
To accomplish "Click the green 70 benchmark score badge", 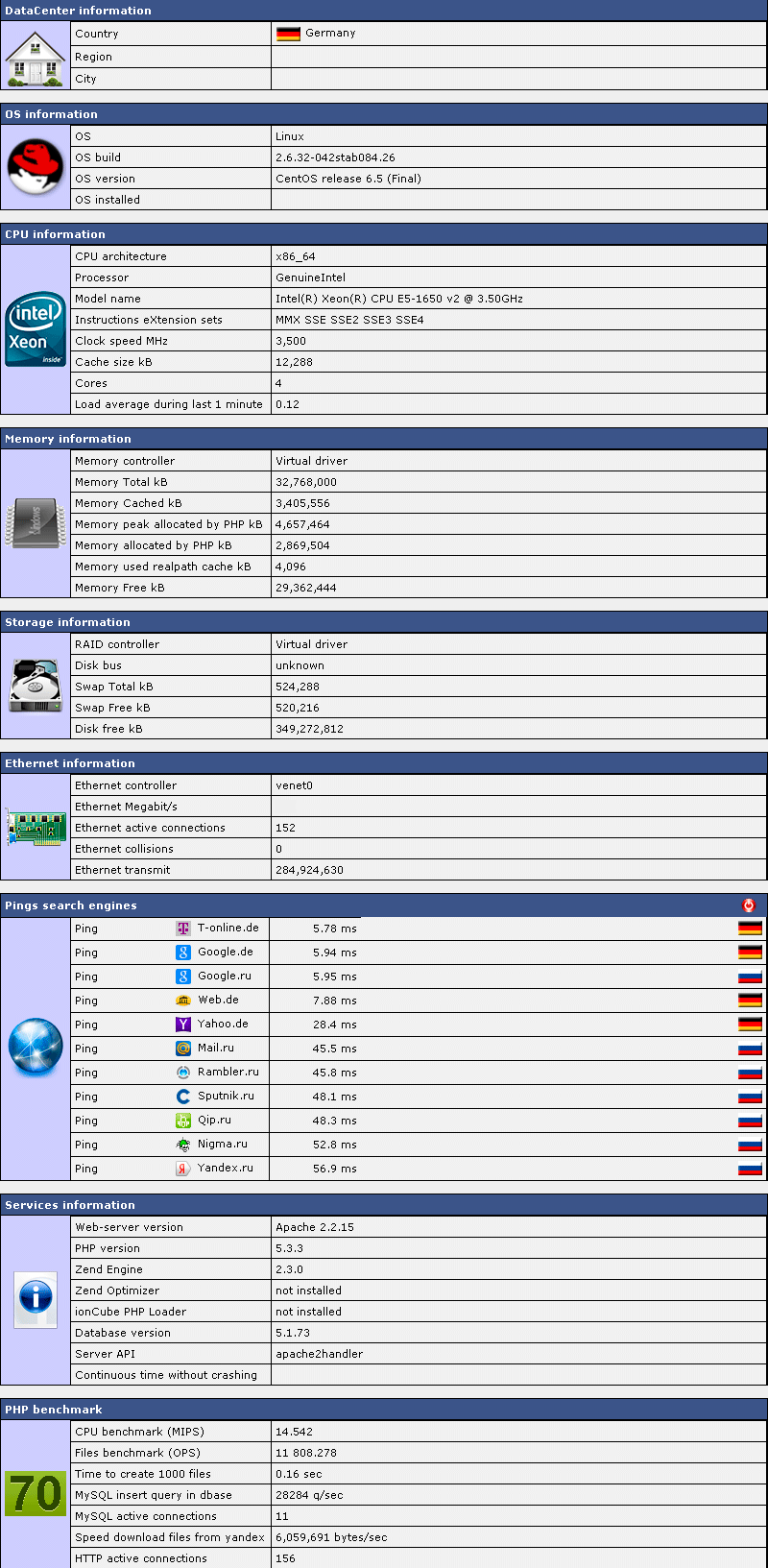I will click(x=36, y=1494).
